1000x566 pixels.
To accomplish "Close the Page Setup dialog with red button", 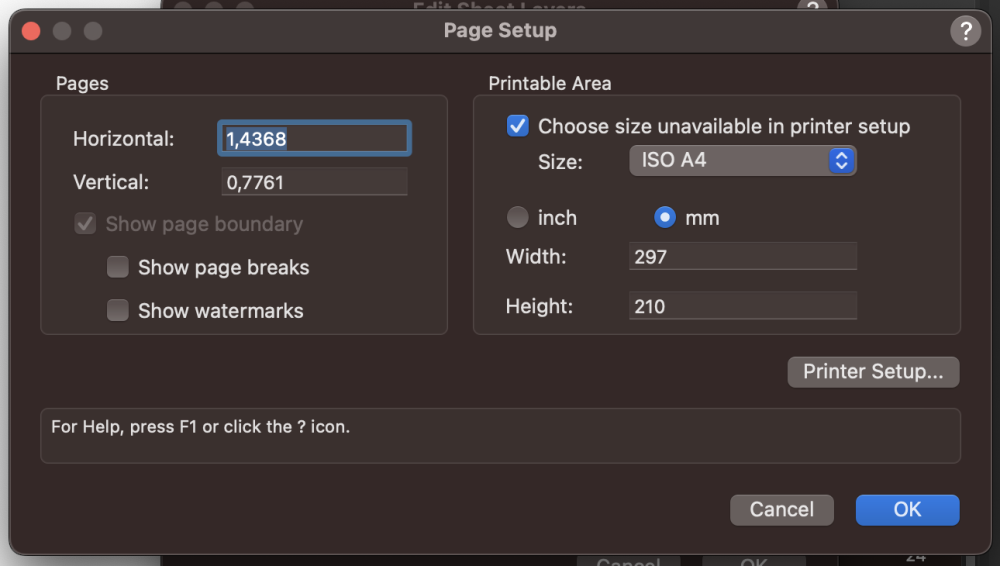I will [31, 31].
